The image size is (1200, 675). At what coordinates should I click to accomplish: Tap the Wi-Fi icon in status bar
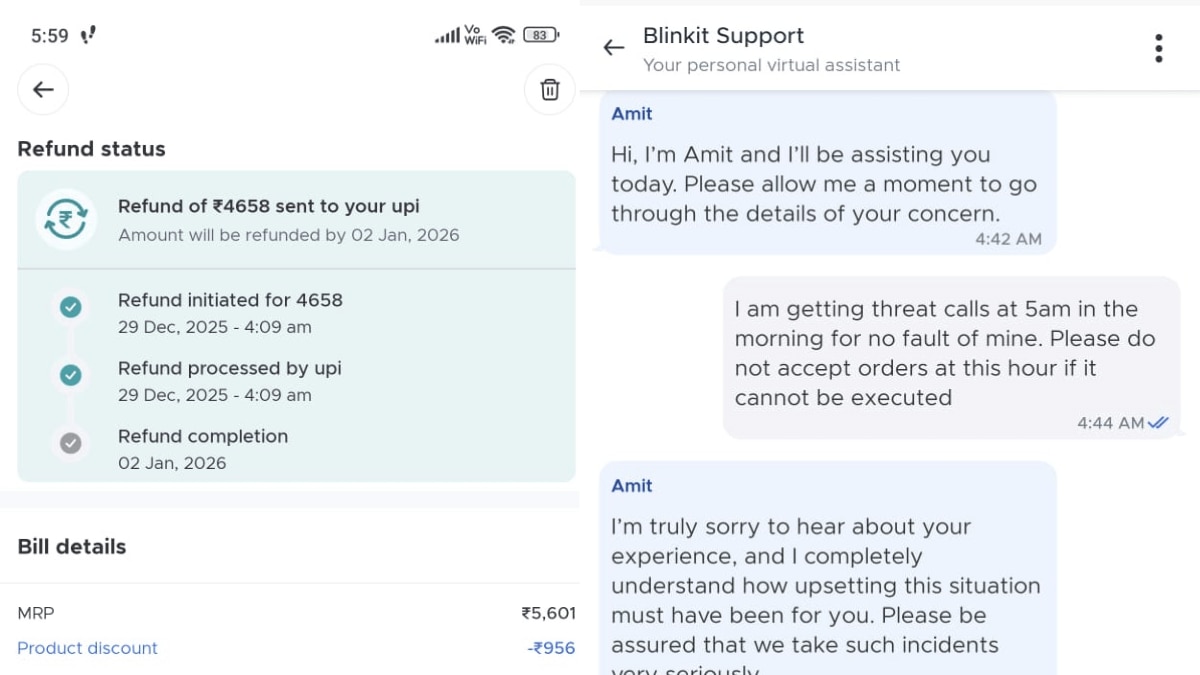point(504,35)
